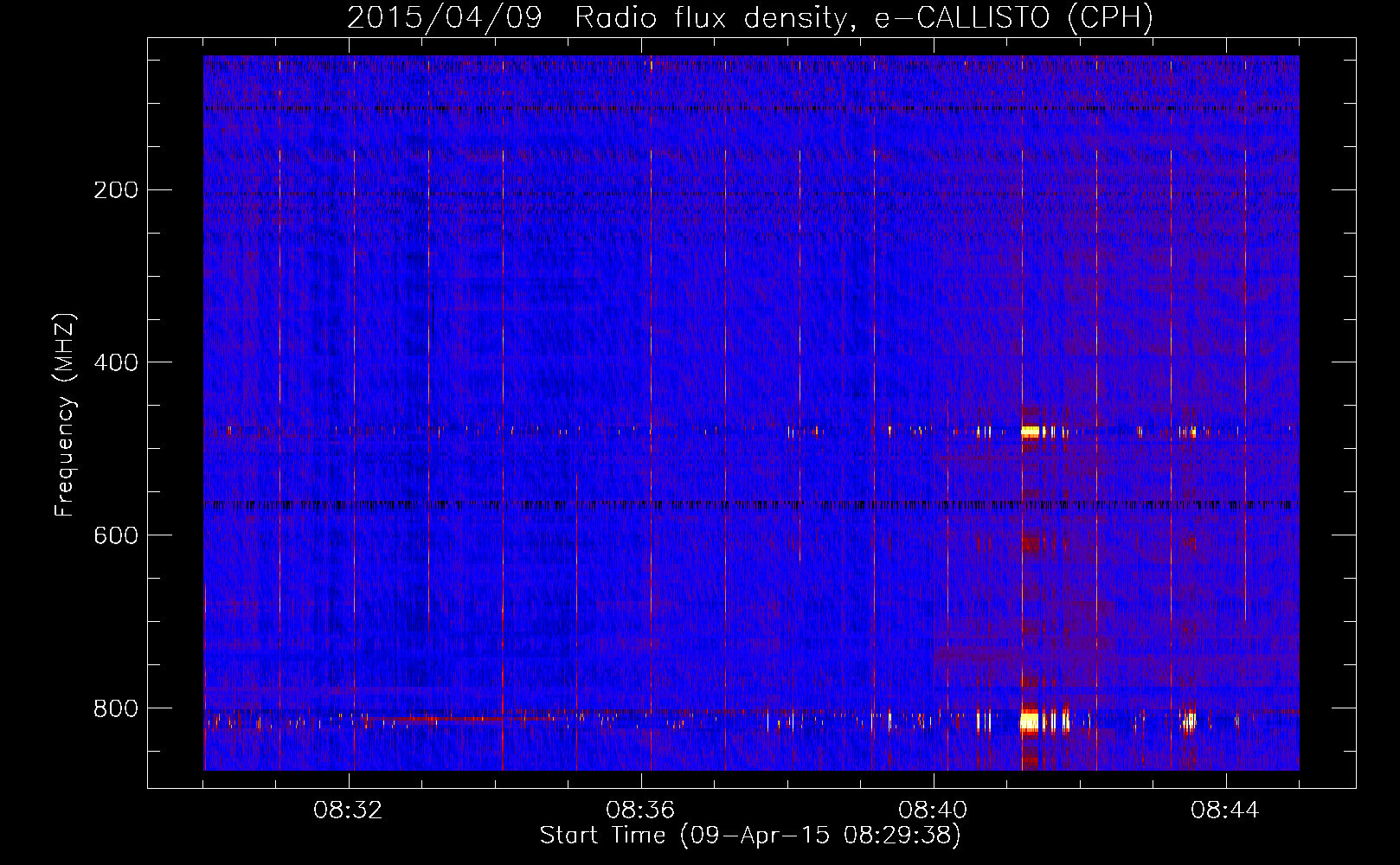Click the bright burst near 480 MHz after 08:41
Image resolution: width=1400 pixels, height=865 pixels.
click(x=1030, y=431)
